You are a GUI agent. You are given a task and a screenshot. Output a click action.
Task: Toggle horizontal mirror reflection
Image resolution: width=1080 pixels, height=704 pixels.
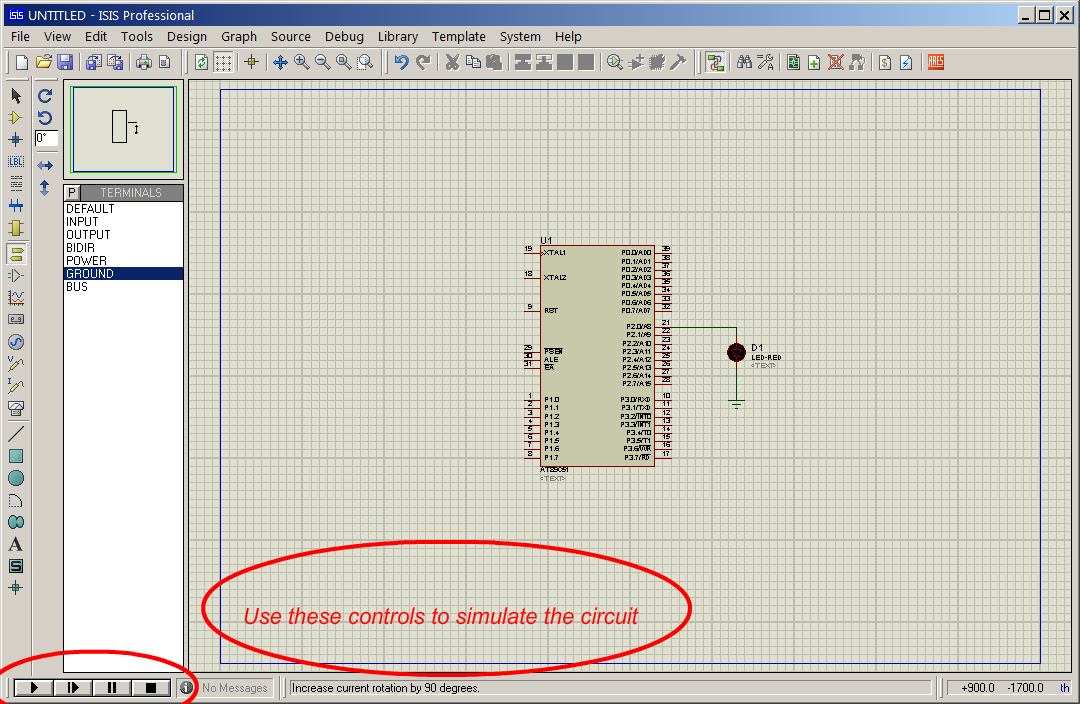[x=44, y=165]
